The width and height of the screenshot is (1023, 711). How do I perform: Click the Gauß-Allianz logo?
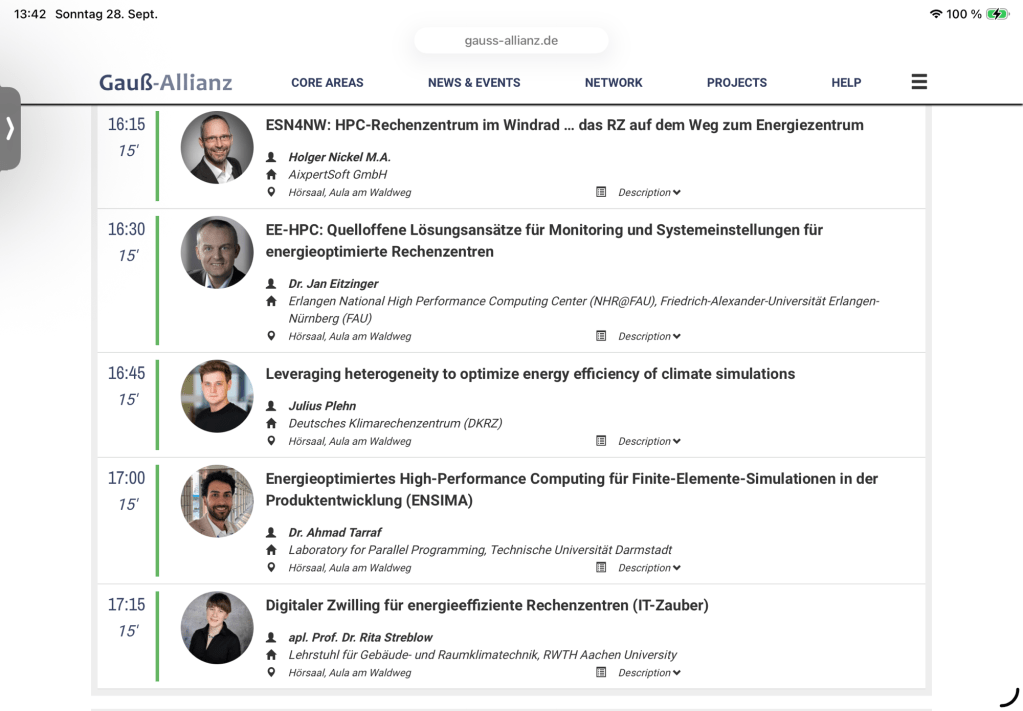pyautogui.click(x=166, y=82)
